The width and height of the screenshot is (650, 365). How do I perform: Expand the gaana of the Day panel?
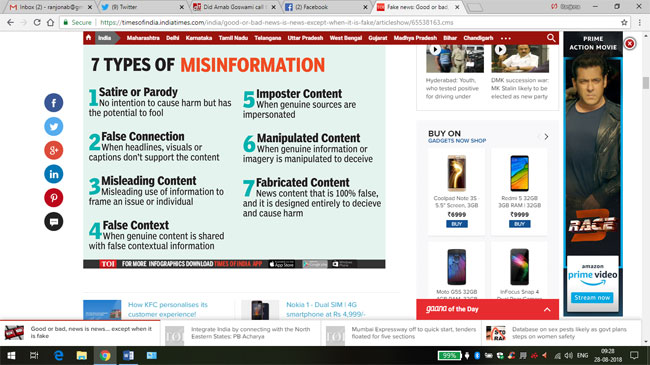click(547, 309)
